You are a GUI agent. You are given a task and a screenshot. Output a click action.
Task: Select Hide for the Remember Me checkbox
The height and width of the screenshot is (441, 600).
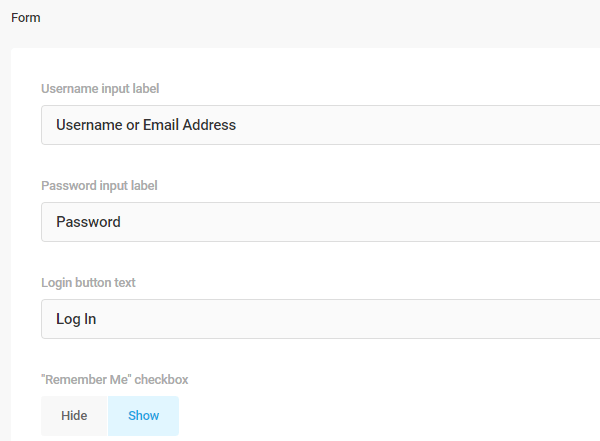74,416
